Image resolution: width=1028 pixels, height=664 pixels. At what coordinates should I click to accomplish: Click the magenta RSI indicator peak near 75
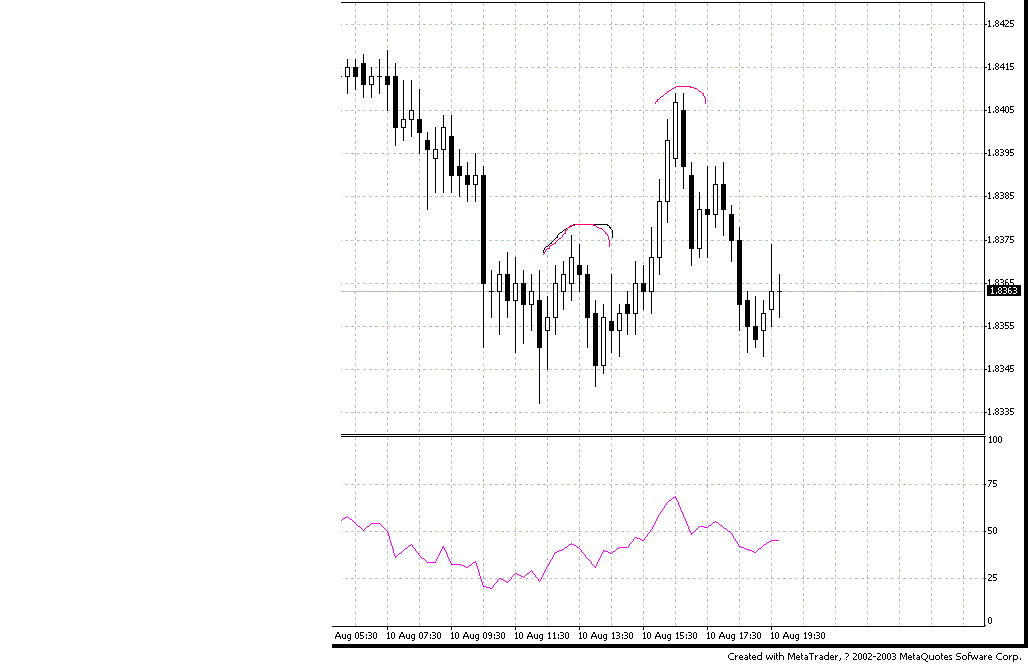point(675,497)
